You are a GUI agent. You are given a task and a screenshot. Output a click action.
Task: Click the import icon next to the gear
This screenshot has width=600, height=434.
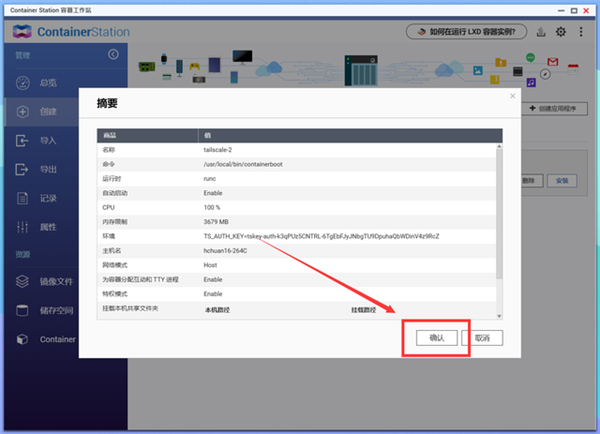click(541, 32)
